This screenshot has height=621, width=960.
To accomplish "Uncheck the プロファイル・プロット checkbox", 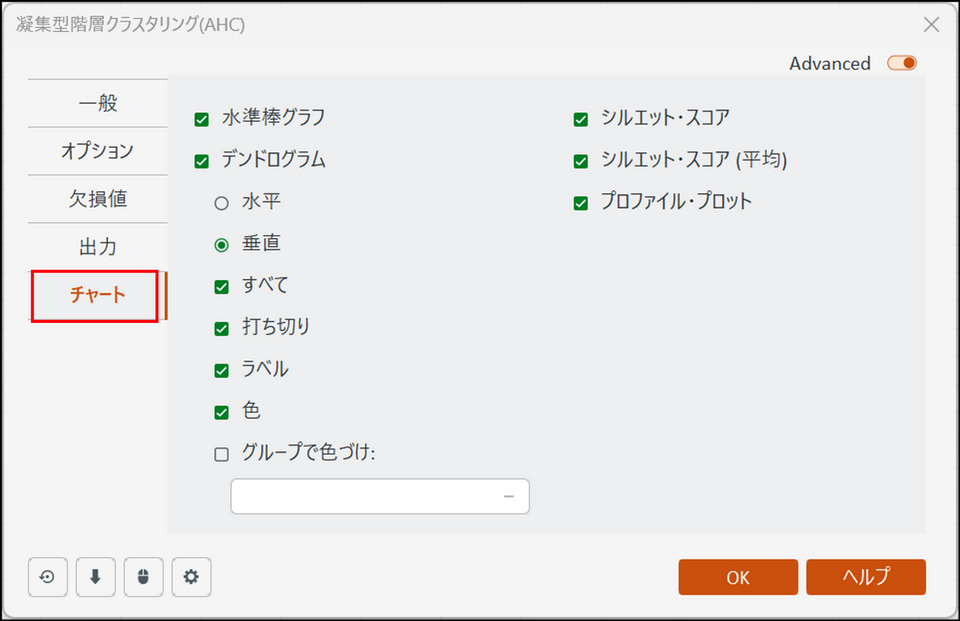I will pos(580,203).
